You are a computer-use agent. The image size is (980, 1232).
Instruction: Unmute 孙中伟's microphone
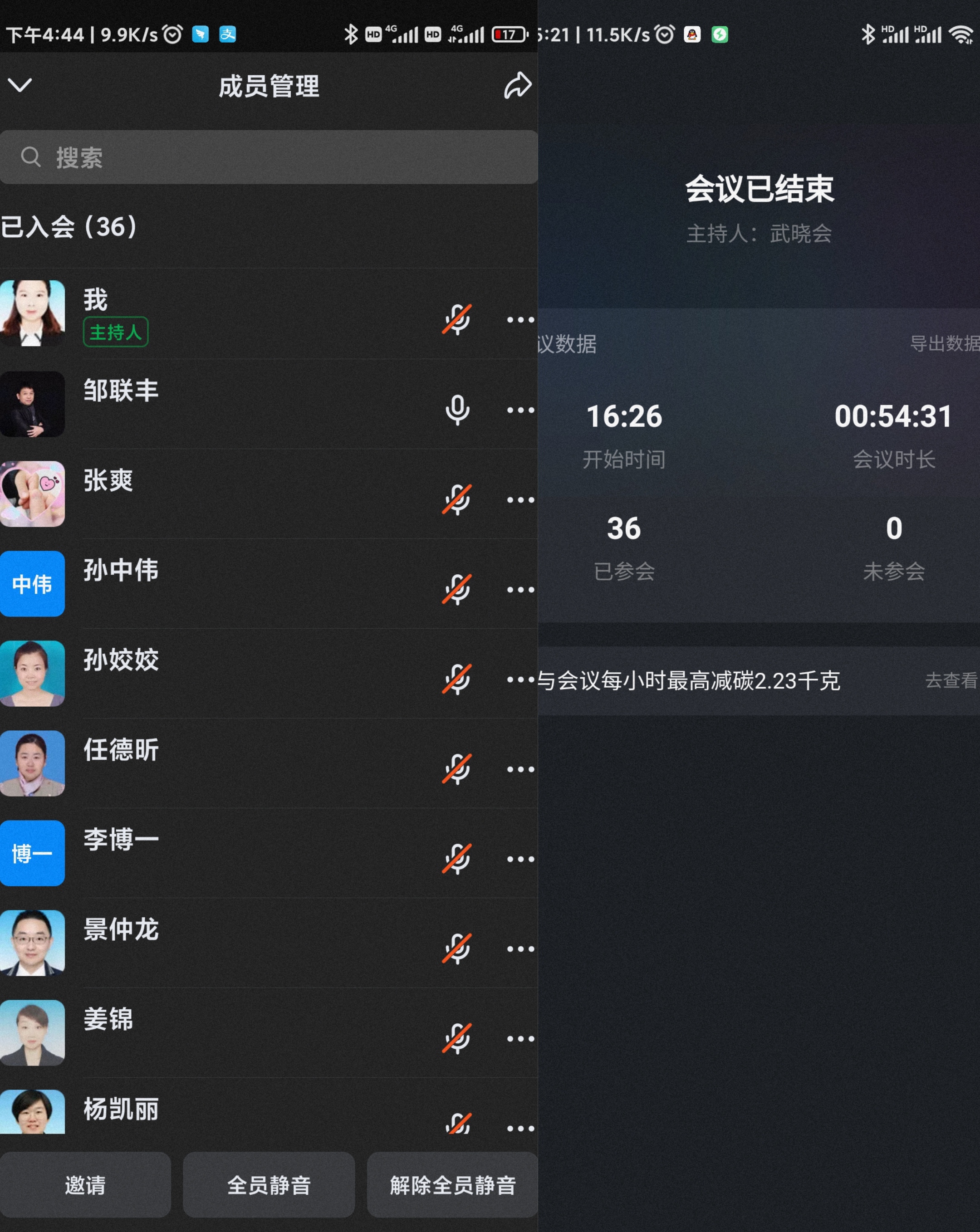click(x=457, y=589)
